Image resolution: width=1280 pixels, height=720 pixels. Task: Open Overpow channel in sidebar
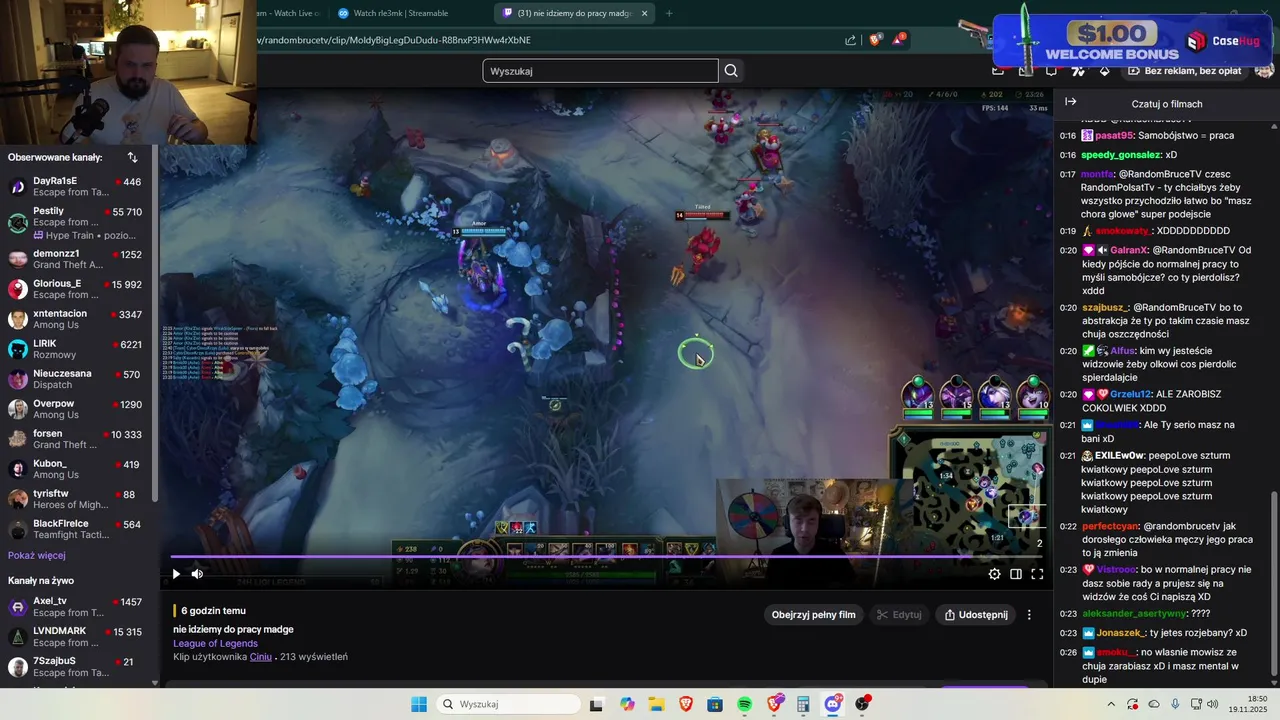click(76, 409)
